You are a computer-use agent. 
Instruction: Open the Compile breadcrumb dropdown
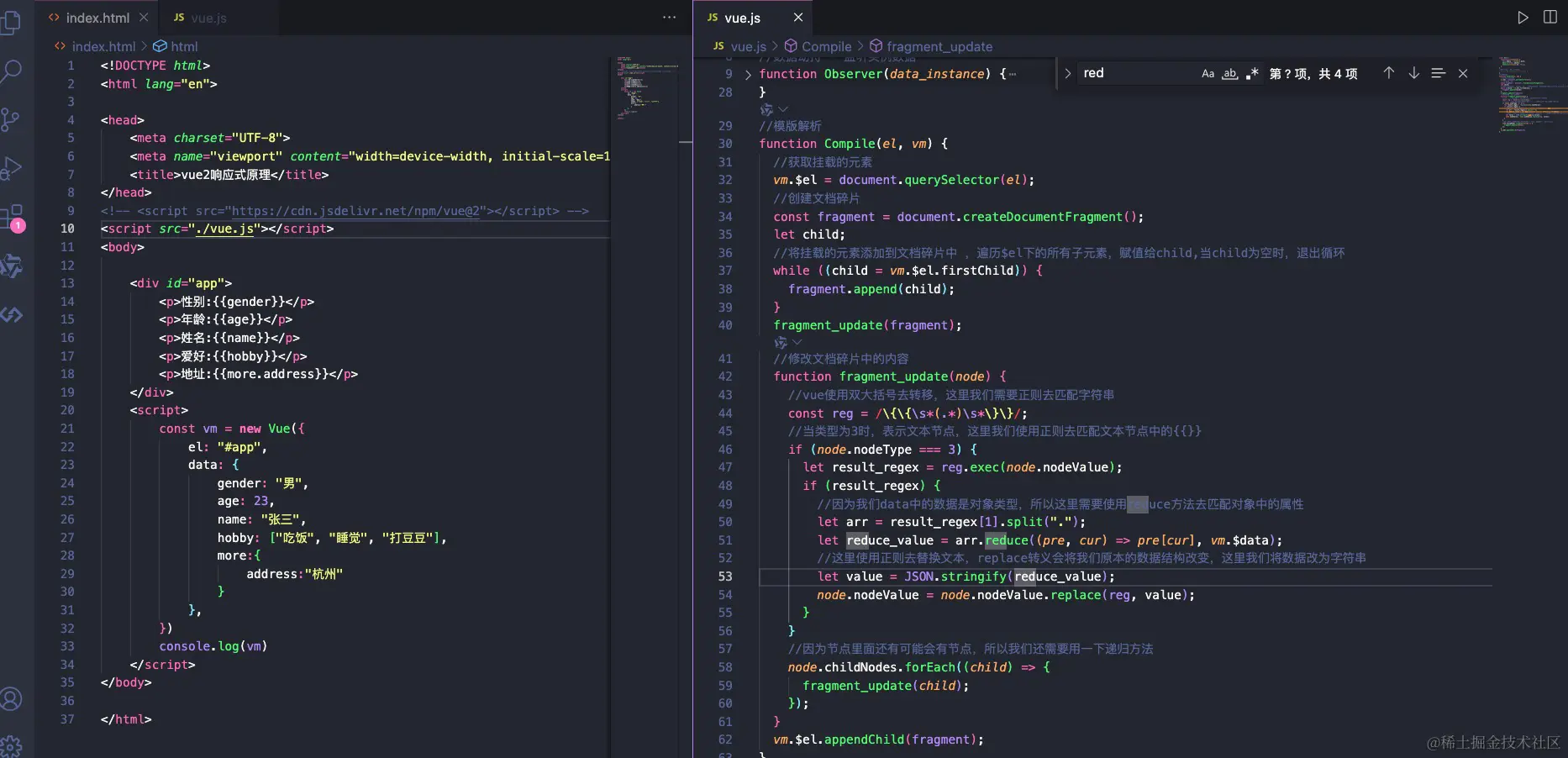(x=818, y=47)
